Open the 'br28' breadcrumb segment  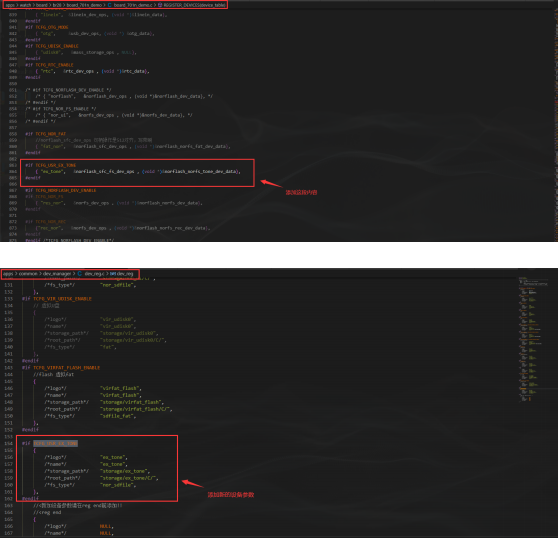[x=57, y=5]
